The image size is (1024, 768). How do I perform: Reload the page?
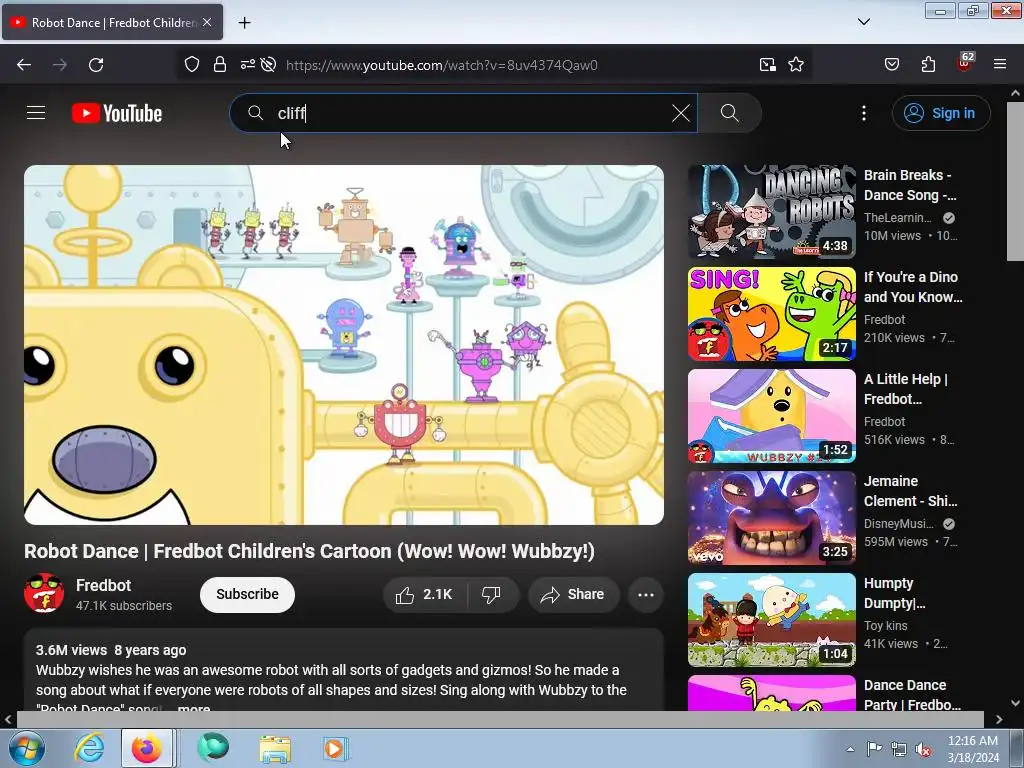tap(96, 65)
